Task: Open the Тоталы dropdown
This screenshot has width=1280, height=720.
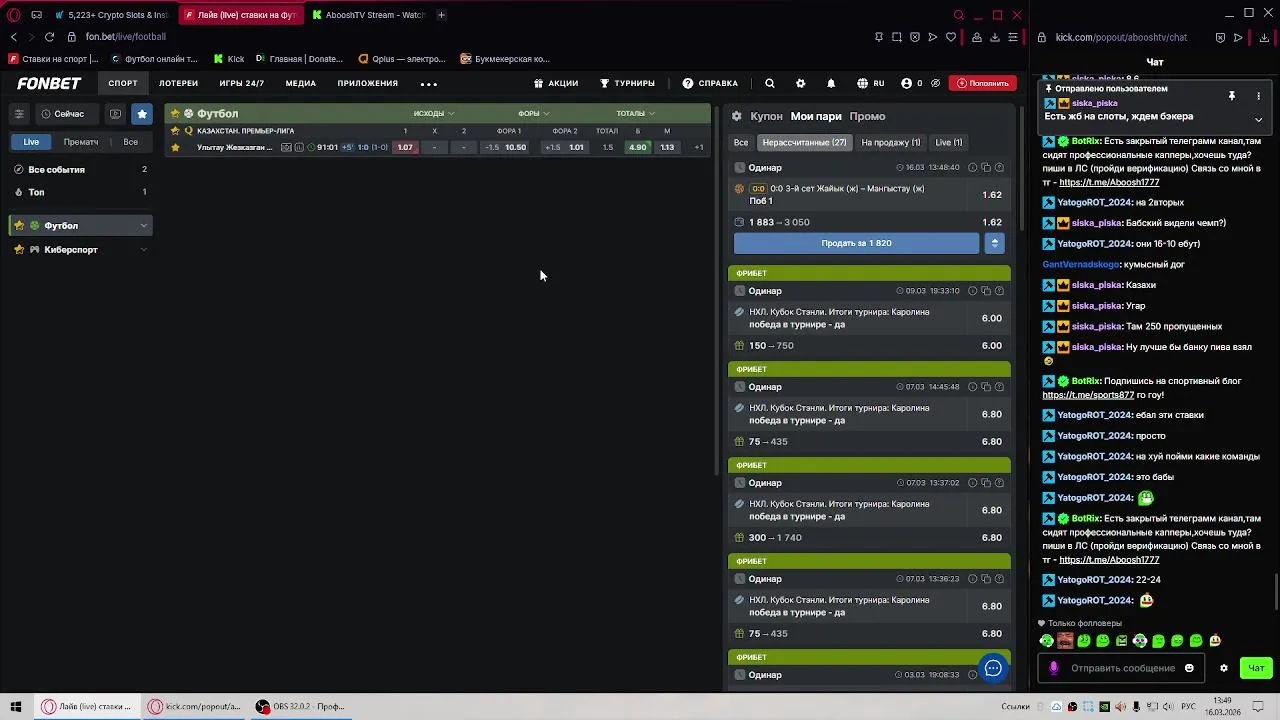Action: [x=635, y=113]
